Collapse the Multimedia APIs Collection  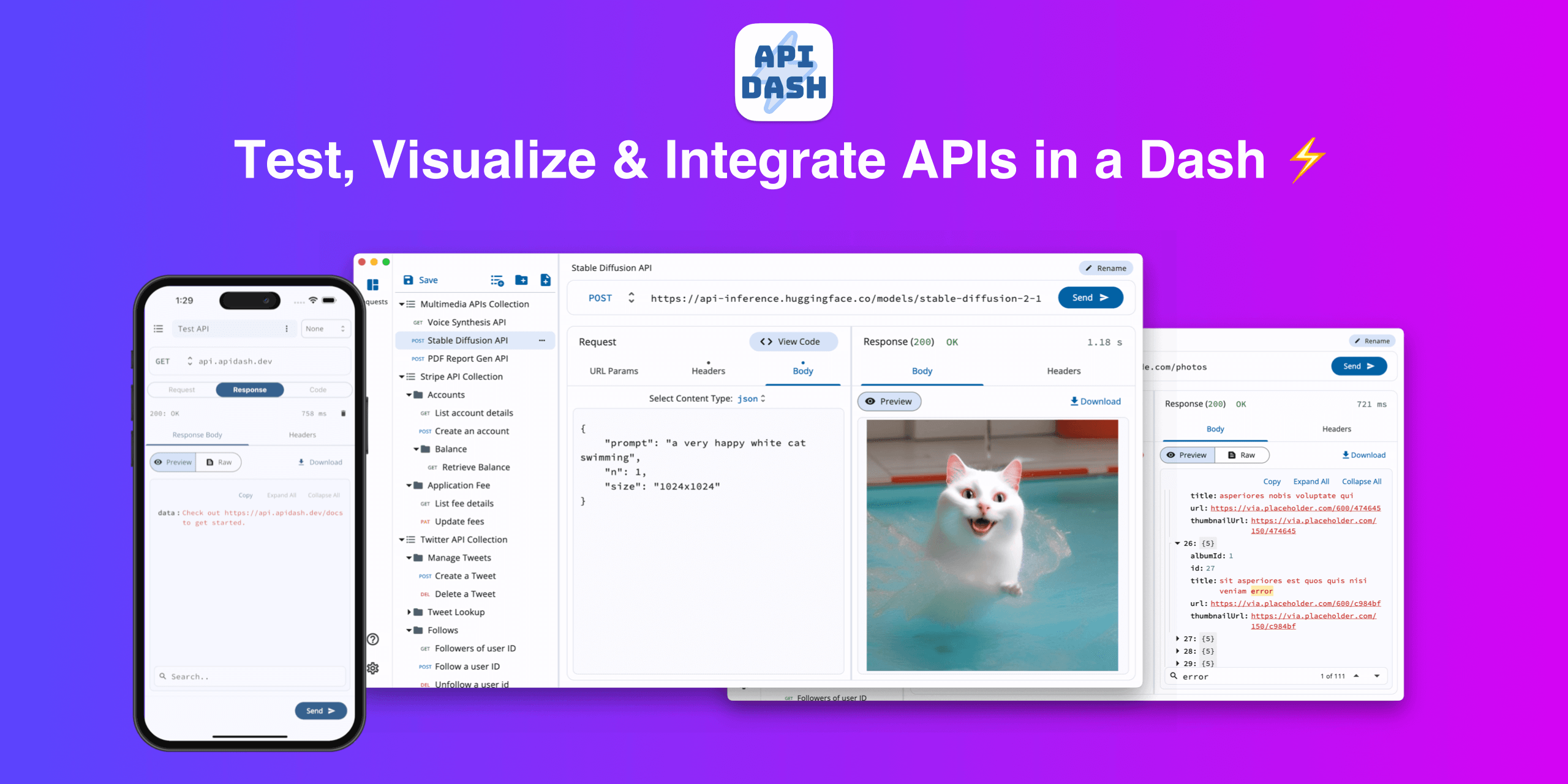[x=402, y=303]
